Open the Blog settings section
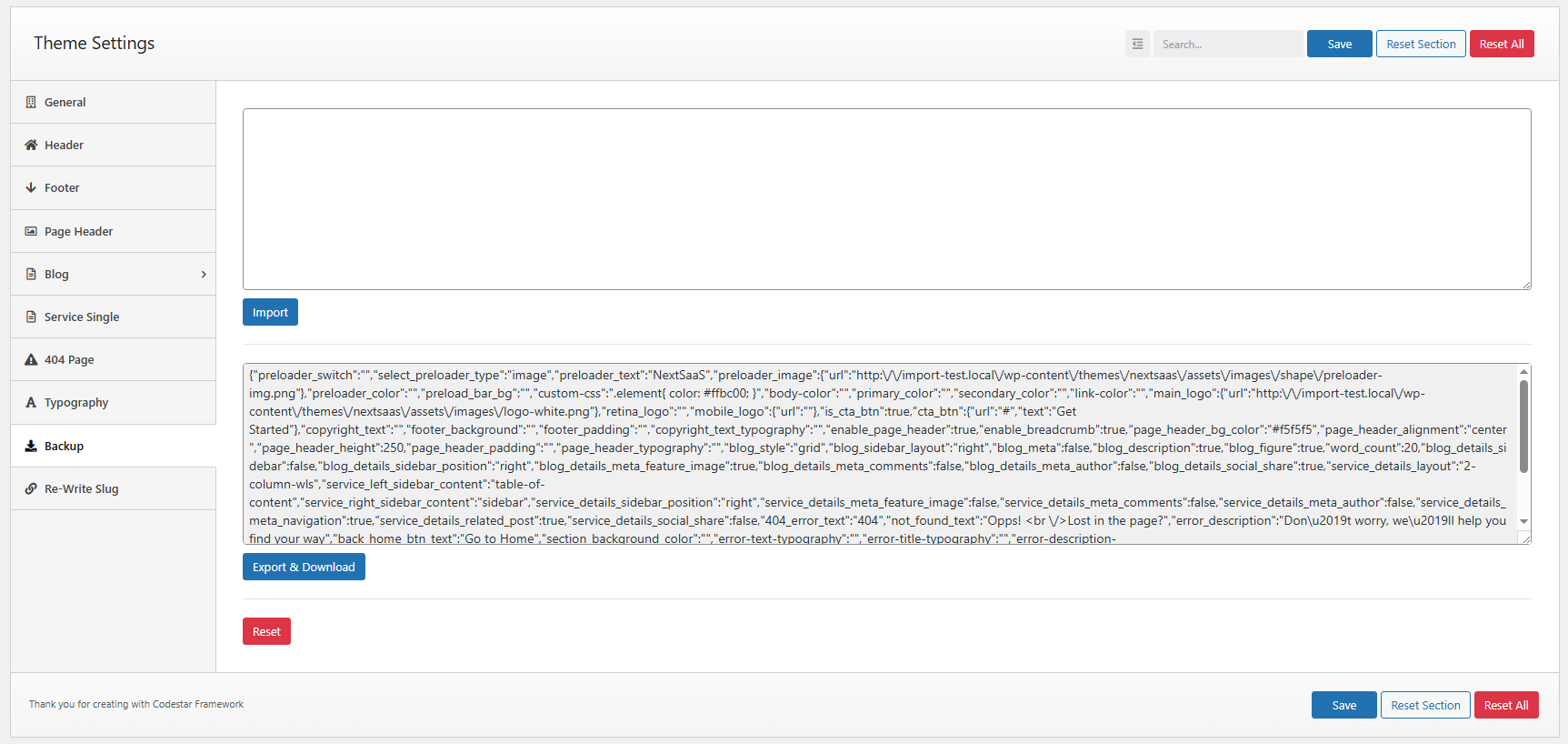 (56, 275)
